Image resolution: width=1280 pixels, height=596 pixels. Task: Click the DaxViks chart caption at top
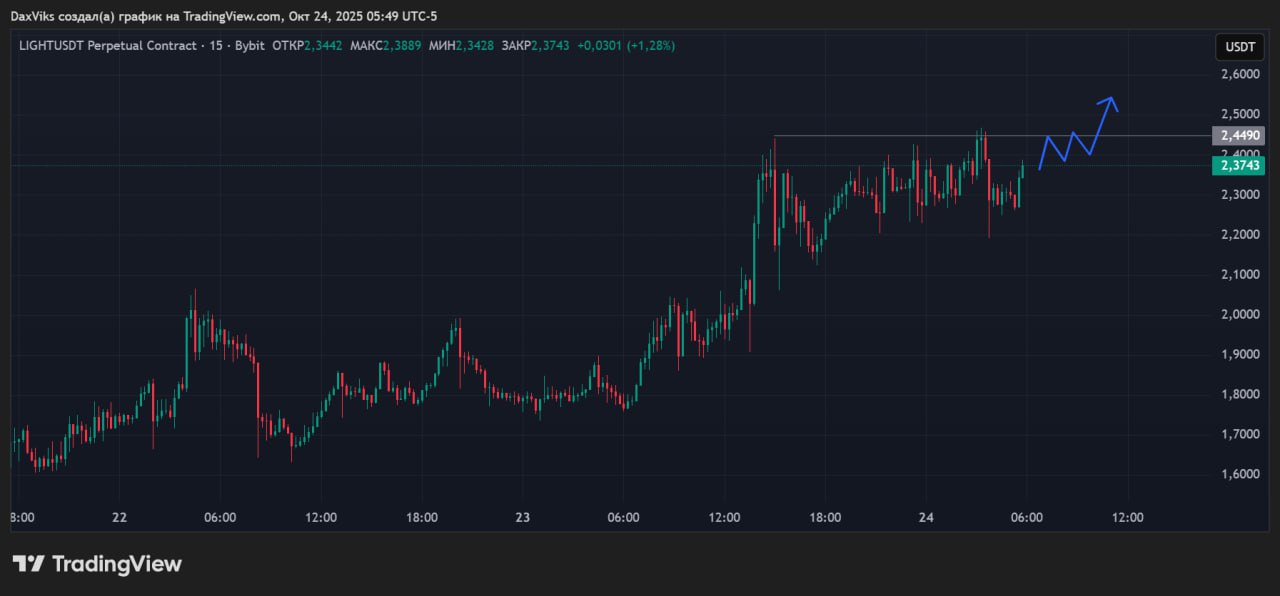[x=223, y=16]
